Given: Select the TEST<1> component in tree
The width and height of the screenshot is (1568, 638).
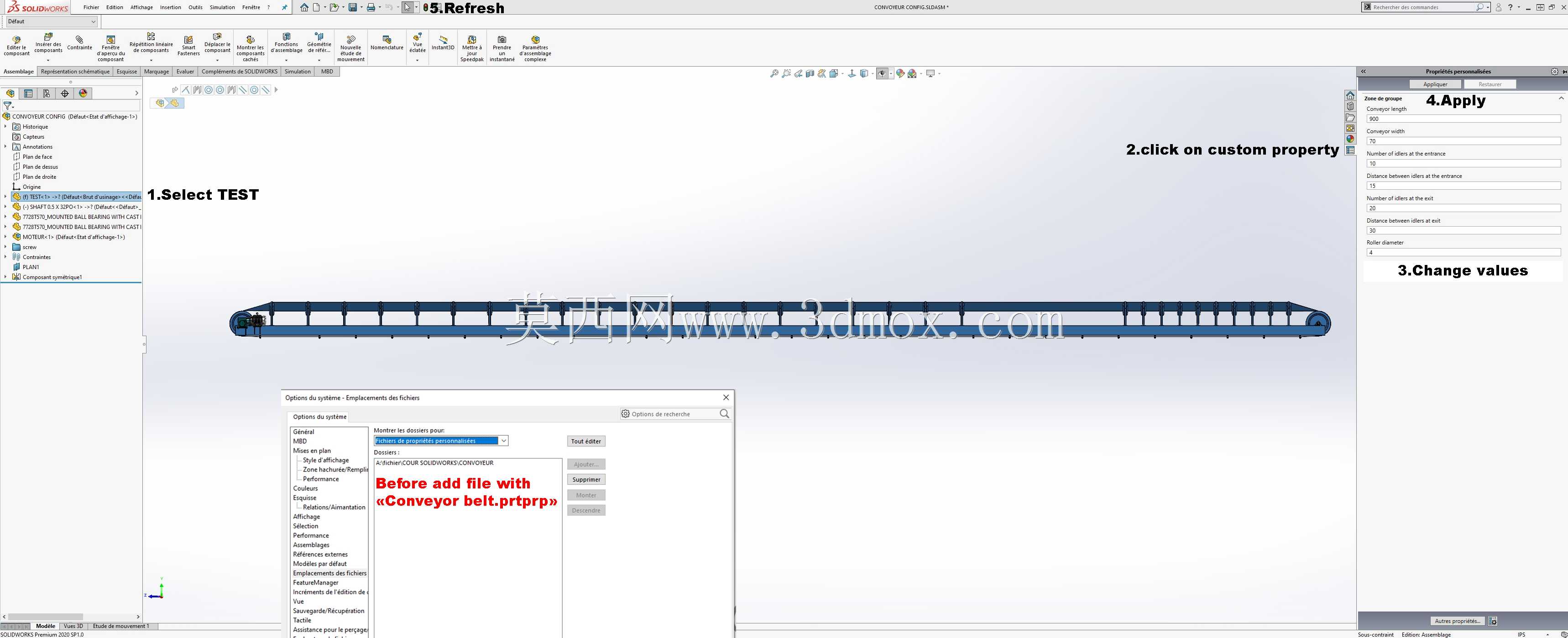Looking at the screenshot, I should (77, 197).
